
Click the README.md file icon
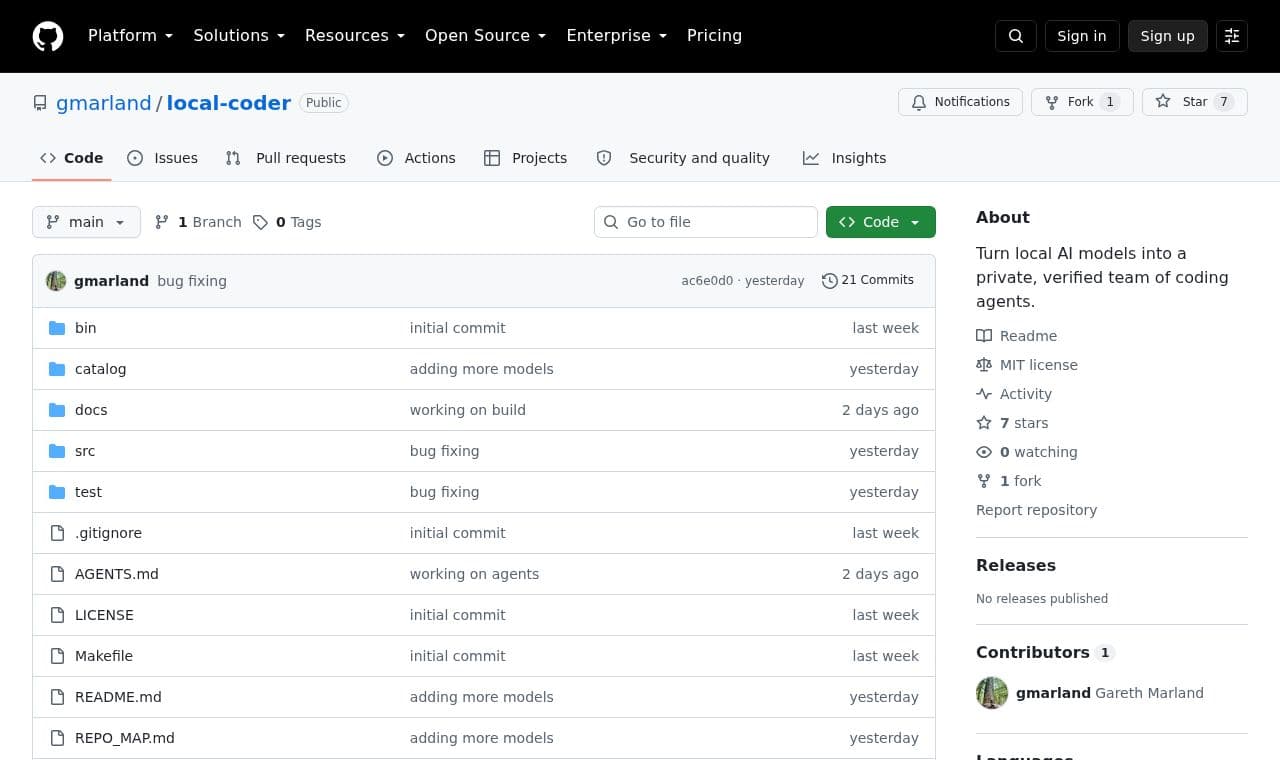[57, 697]
